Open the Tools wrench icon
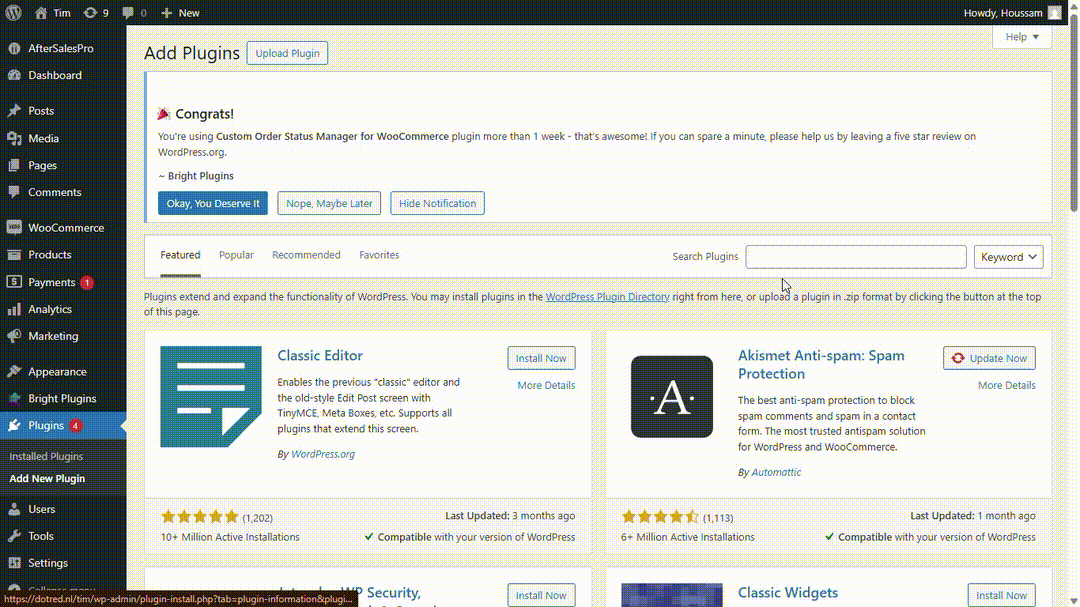This screenshot has height=607, width=1080. pyautogui.click(x=14, y=536)
